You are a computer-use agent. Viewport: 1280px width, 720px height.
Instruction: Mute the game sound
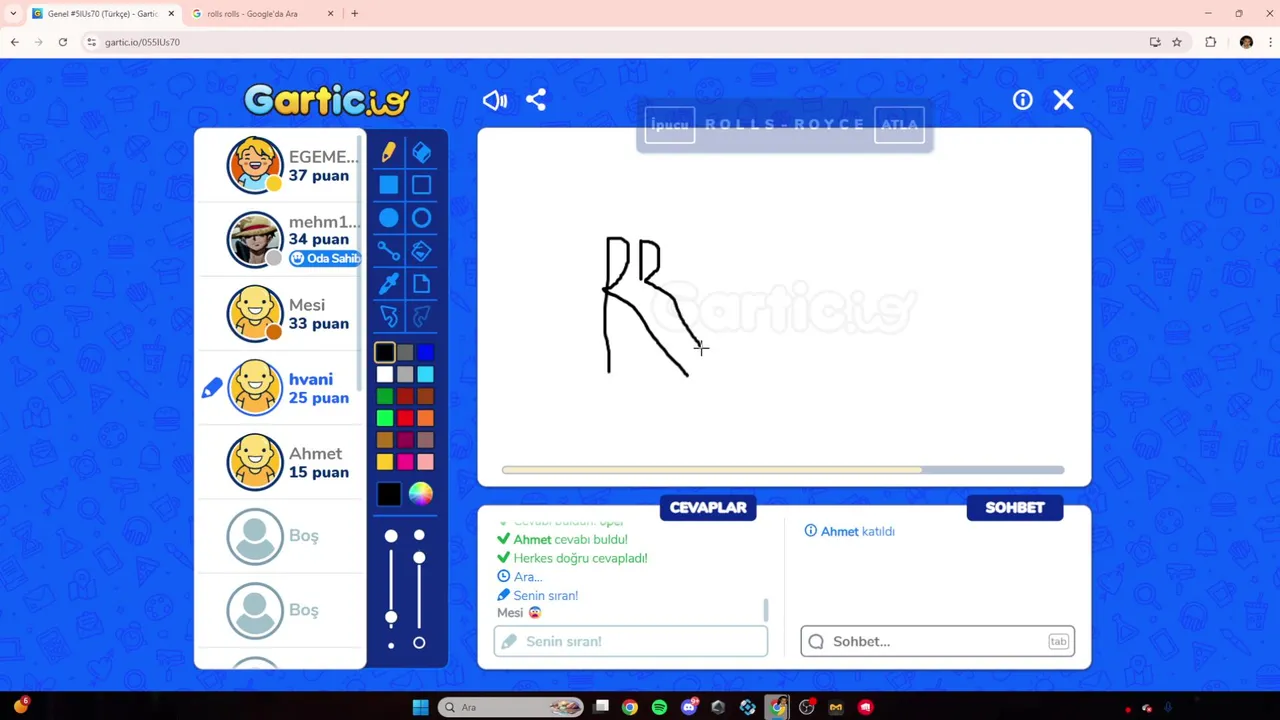[495, 100]
